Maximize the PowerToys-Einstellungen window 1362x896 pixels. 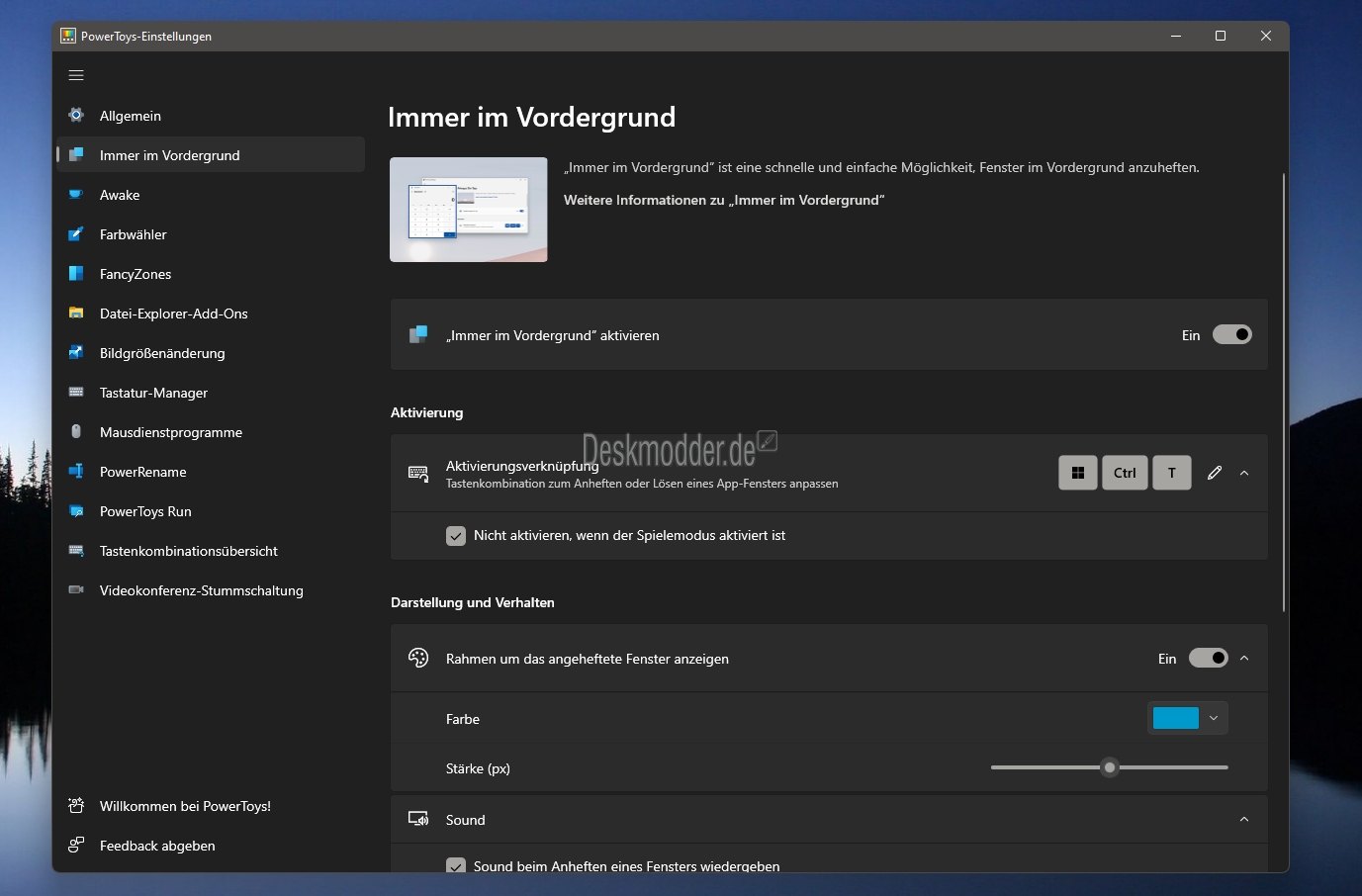click(x=1221, y=36)
